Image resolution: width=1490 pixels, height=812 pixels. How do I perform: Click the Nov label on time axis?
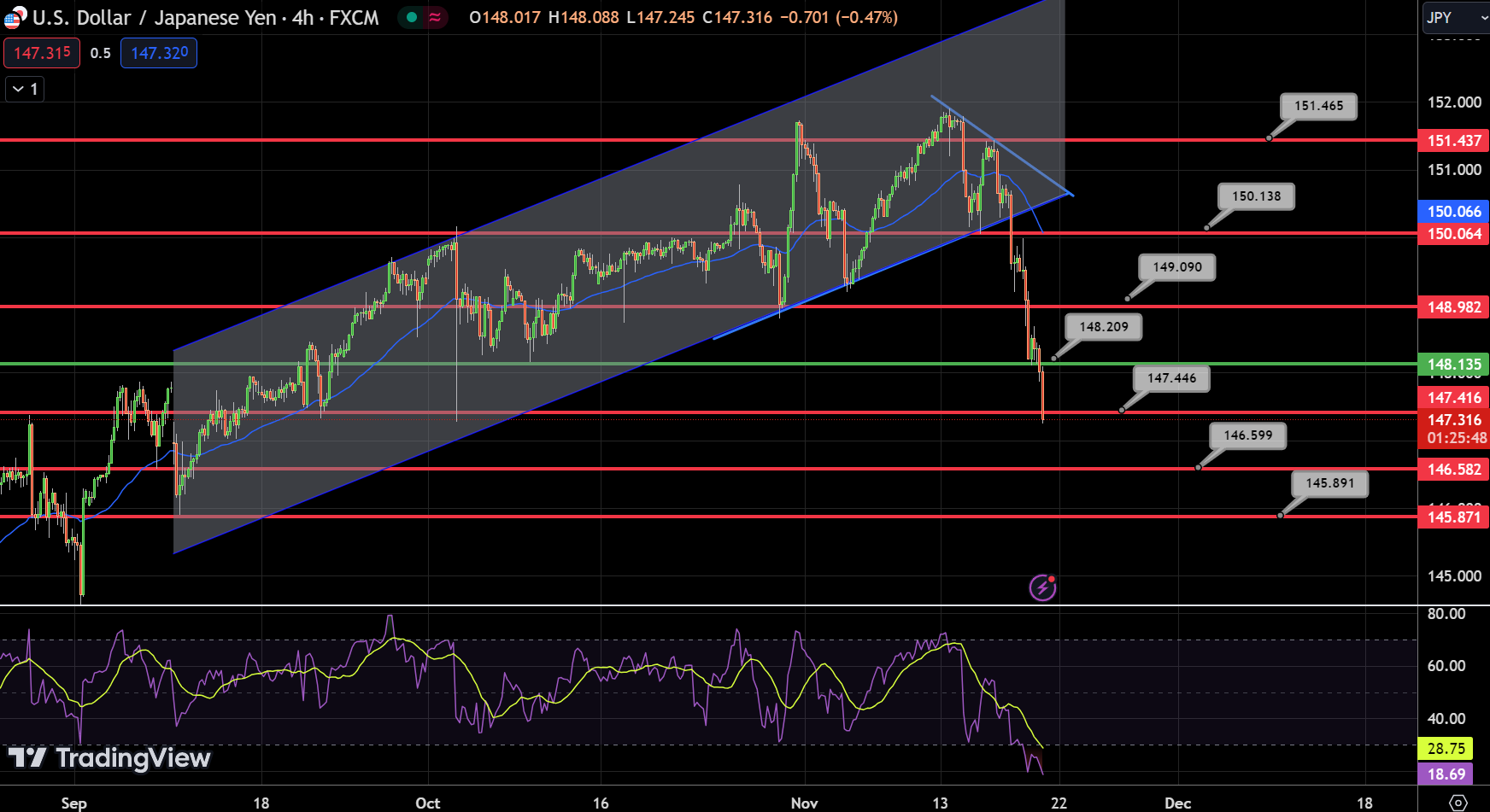(804, 803)
